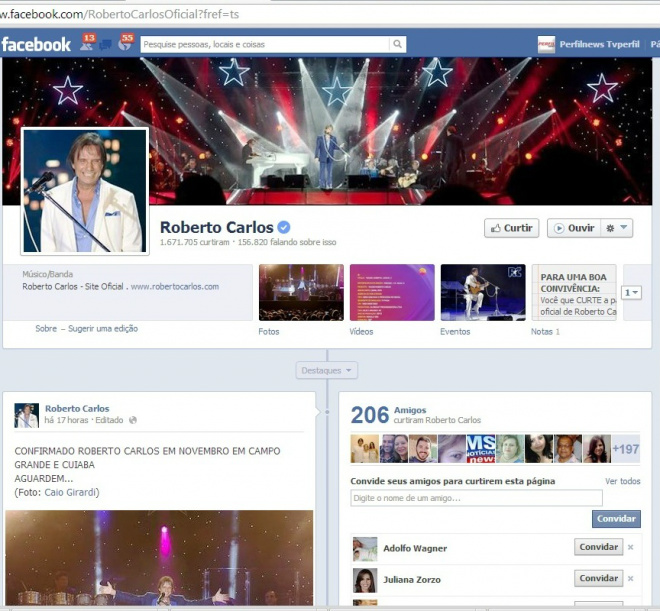Click the 1.671.705 curtiram count
The height and width of the screenshot is (611, 660).
194,242
